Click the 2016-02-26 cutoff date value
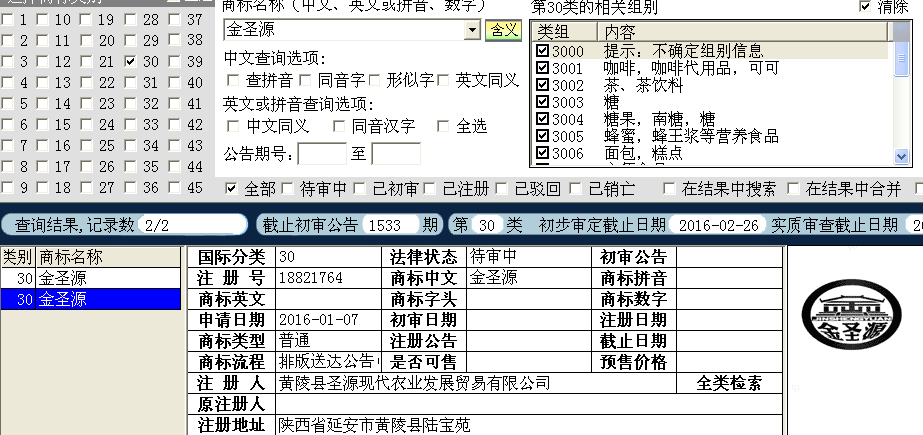The height and width of the screenshot is (435, 923). (x=718, y=225)
